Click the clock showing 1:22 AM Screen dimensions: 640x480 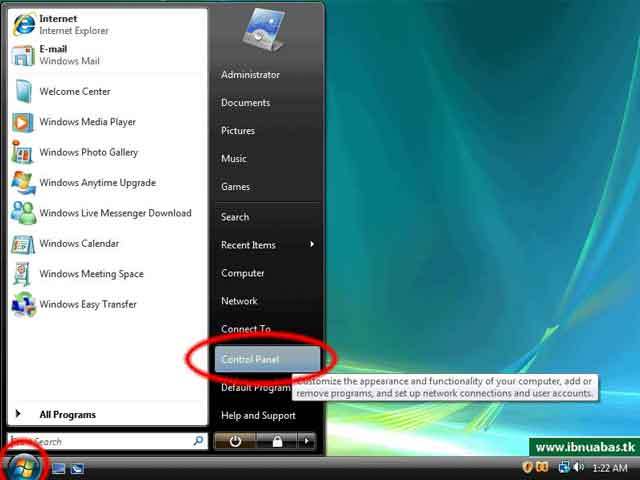click(x=609, y=468)
